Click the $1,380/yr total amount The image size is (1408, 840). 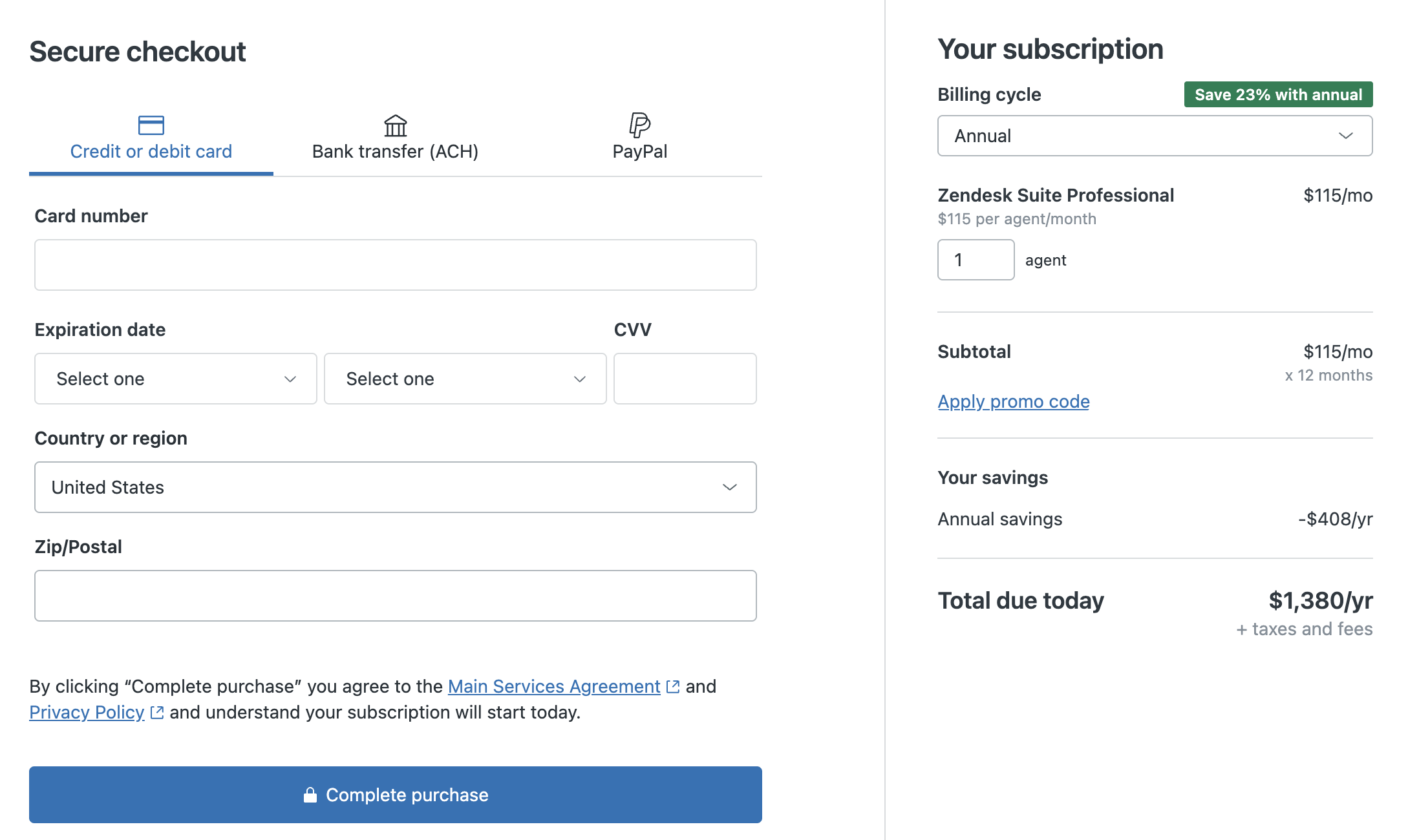pyautogui.click(x=1321, y=600)
